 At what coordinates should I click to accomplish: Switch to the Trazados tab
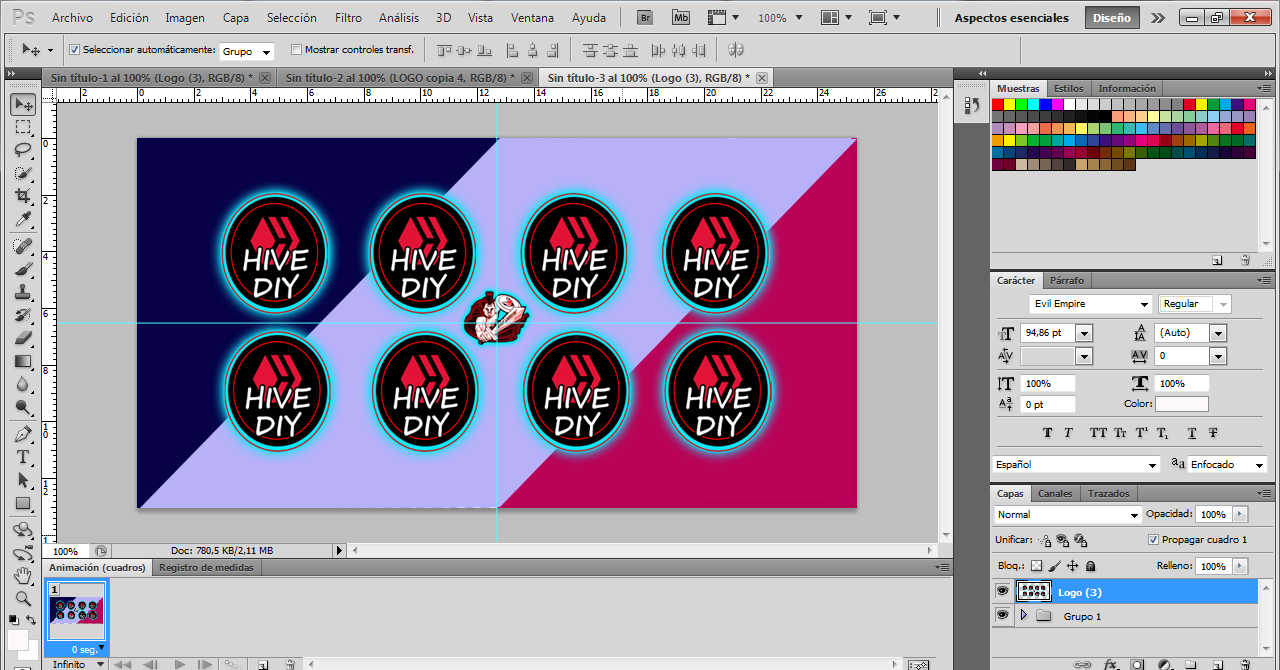1108,493
